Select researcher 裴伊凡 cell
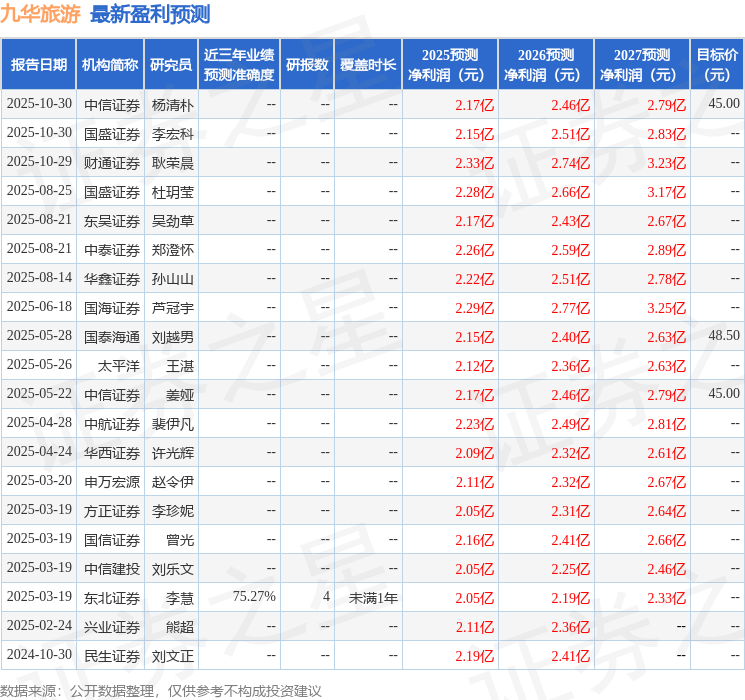 (172, 424)
